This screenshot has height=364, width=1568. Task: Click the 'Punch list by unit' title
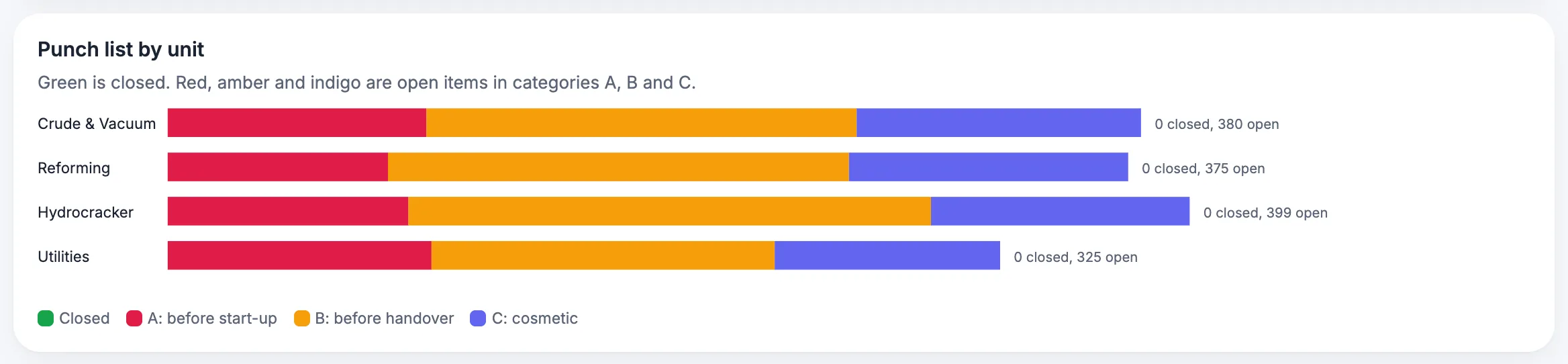(121, 49)
